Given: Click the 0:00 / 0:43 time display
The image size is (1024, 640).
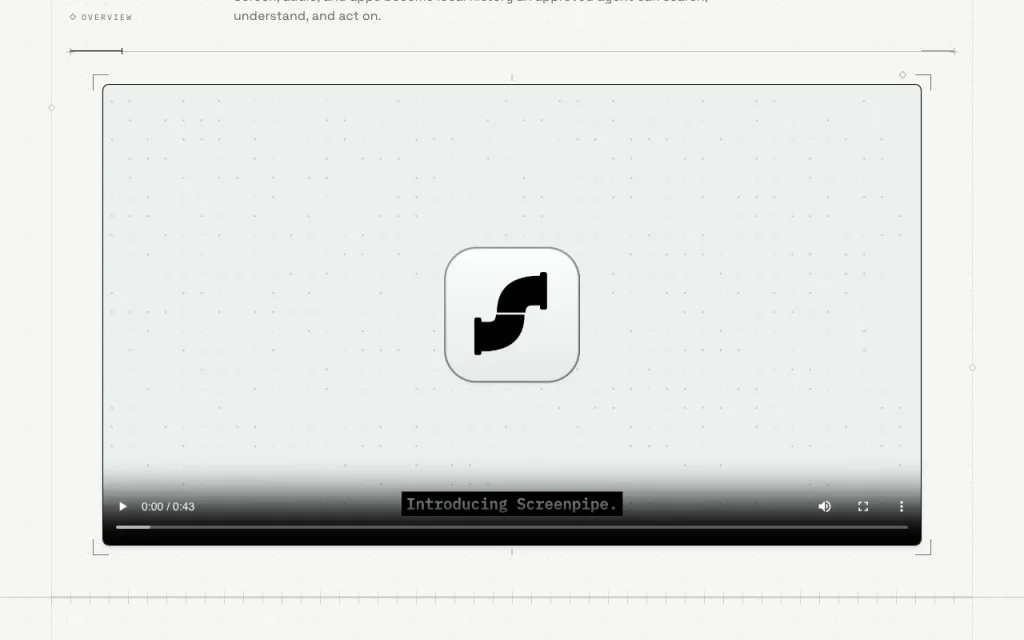Looking at the screenshot, I should [x=168, y=507].
